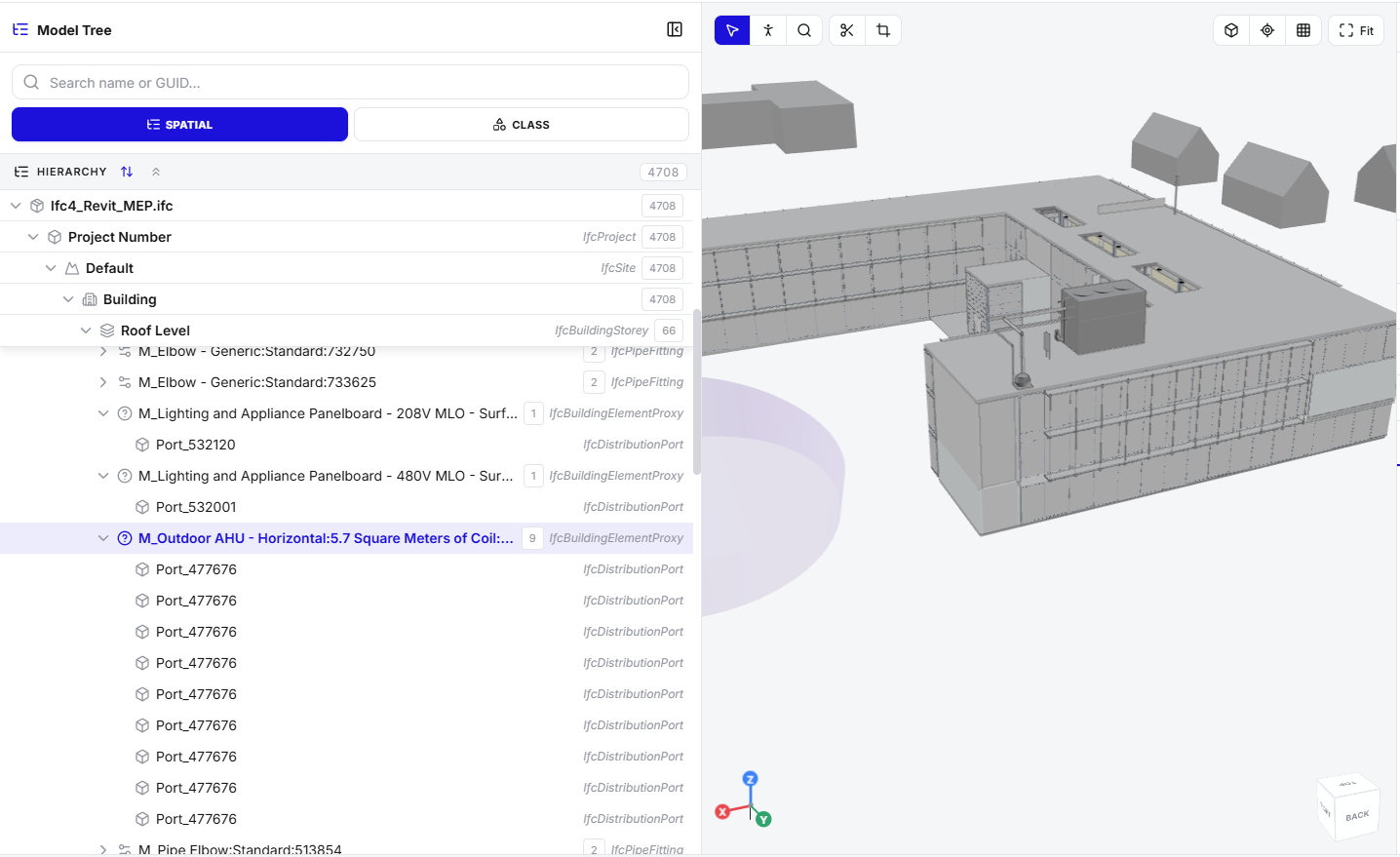The image size is (1400, 857).
Task: Click the Building icon in the tree
Action: pos(90,299)
